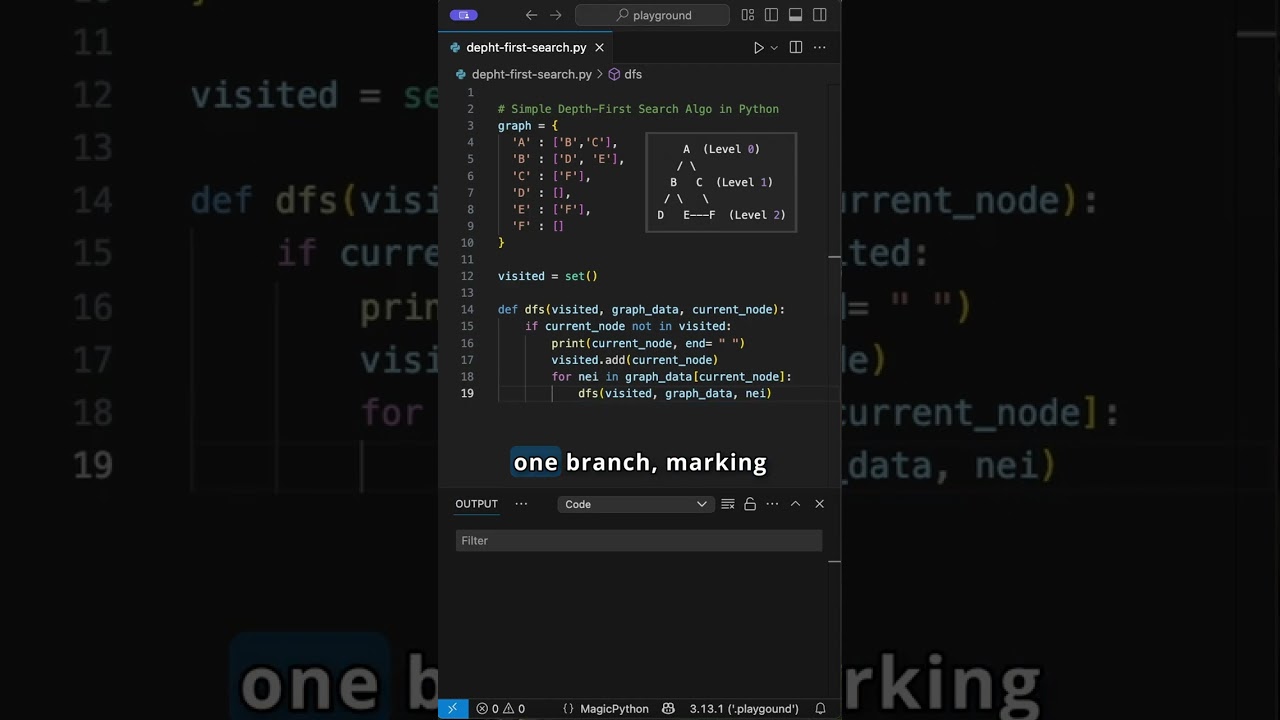This screenshot has height=720, width=1280.
Task: Select the depht-first-search.py editor tab
Action: [526, 47]
